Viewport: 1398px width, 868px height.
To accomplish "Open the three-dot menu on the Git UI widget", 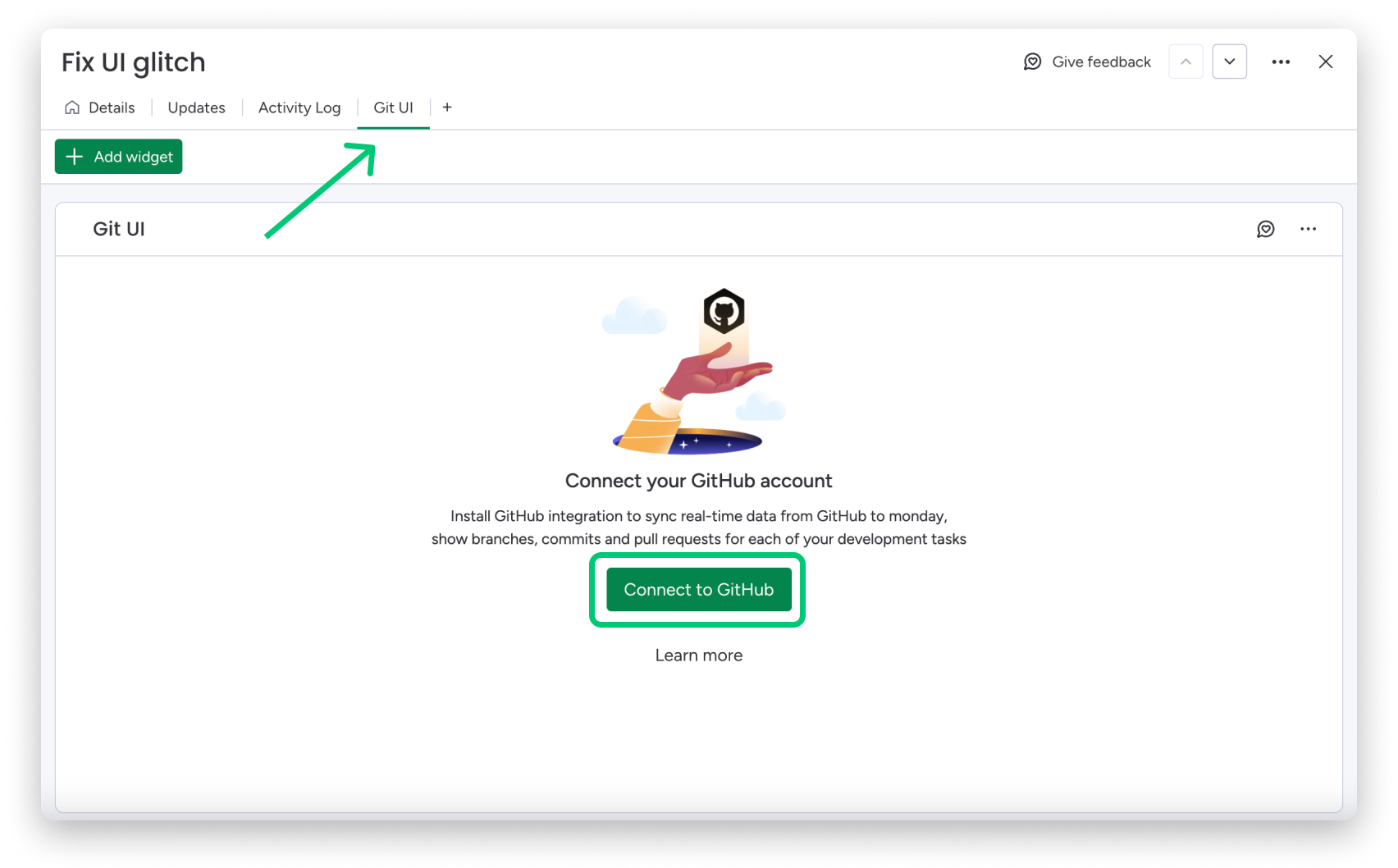I will 1308,229.
